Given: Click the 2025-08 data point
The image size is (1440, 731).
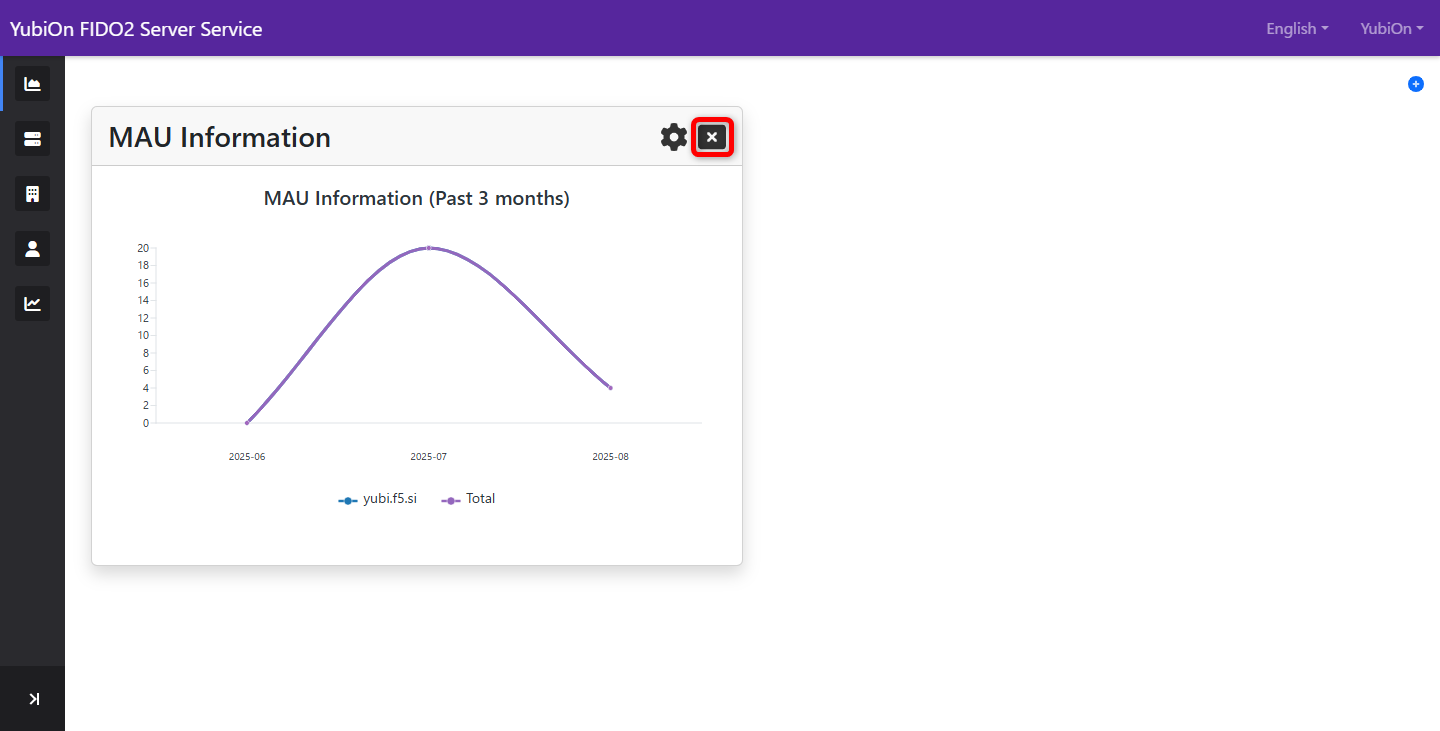Looking at the screenshot, I should click(610, 388).
